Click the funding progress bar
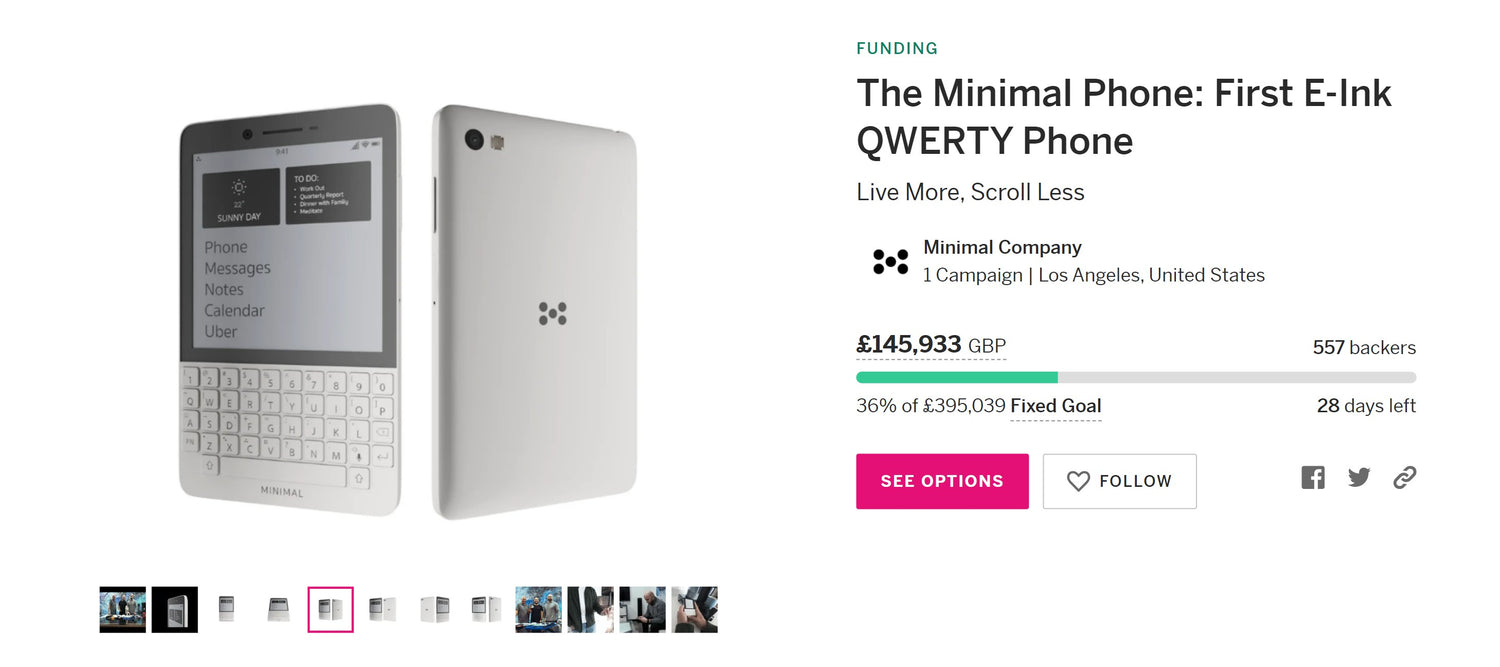 click(1135, 377)
